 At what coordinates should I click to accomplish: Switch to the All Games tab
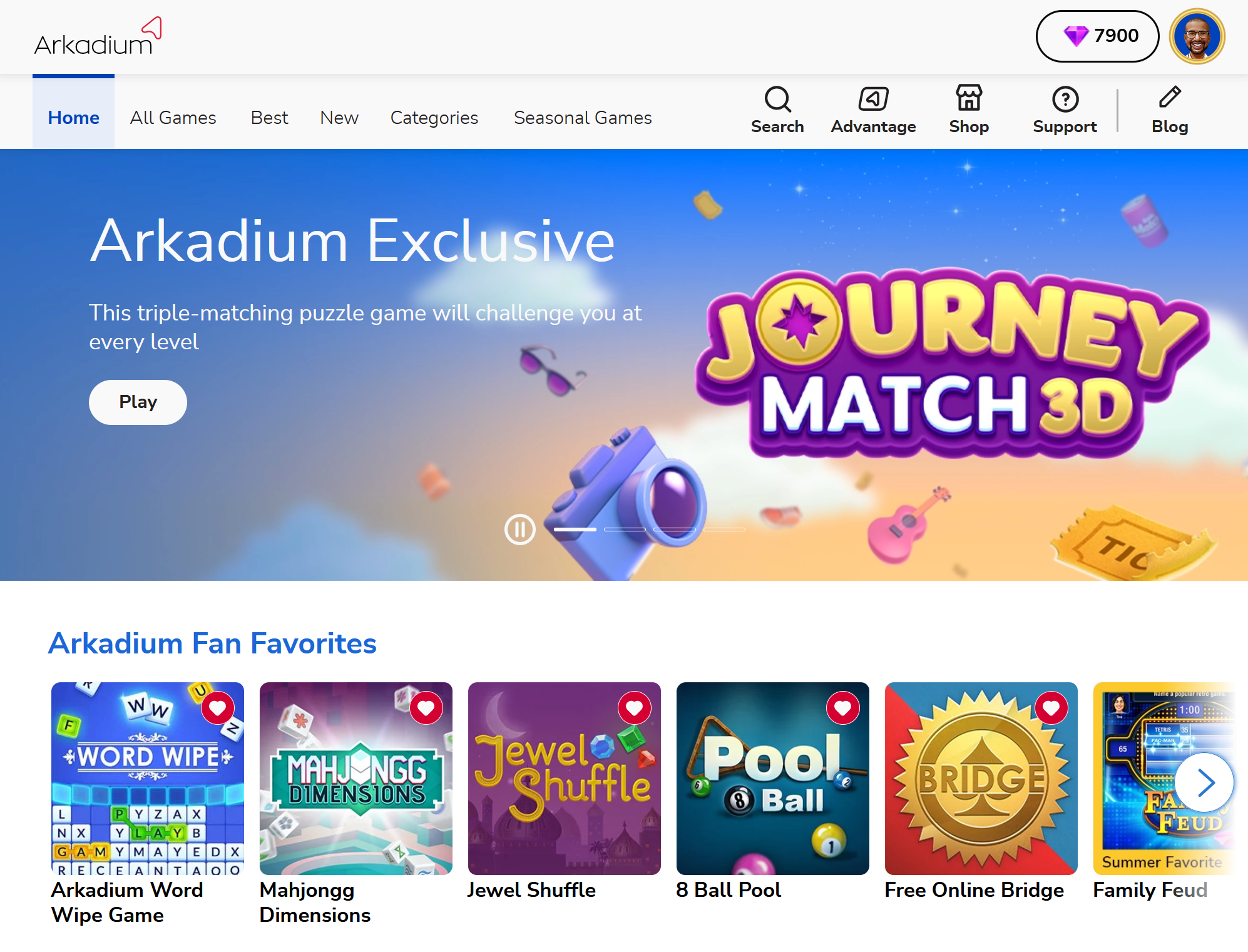click(173, 118)
